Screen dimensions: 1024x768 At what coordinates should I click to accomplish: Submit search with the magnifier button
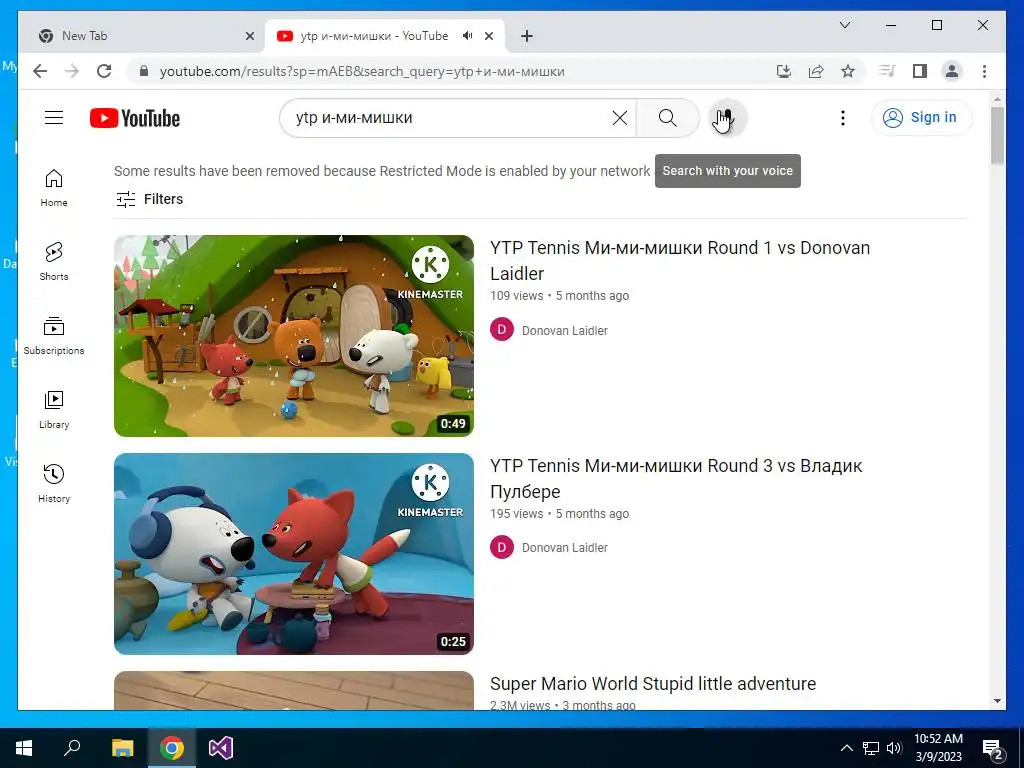point(667,118)
